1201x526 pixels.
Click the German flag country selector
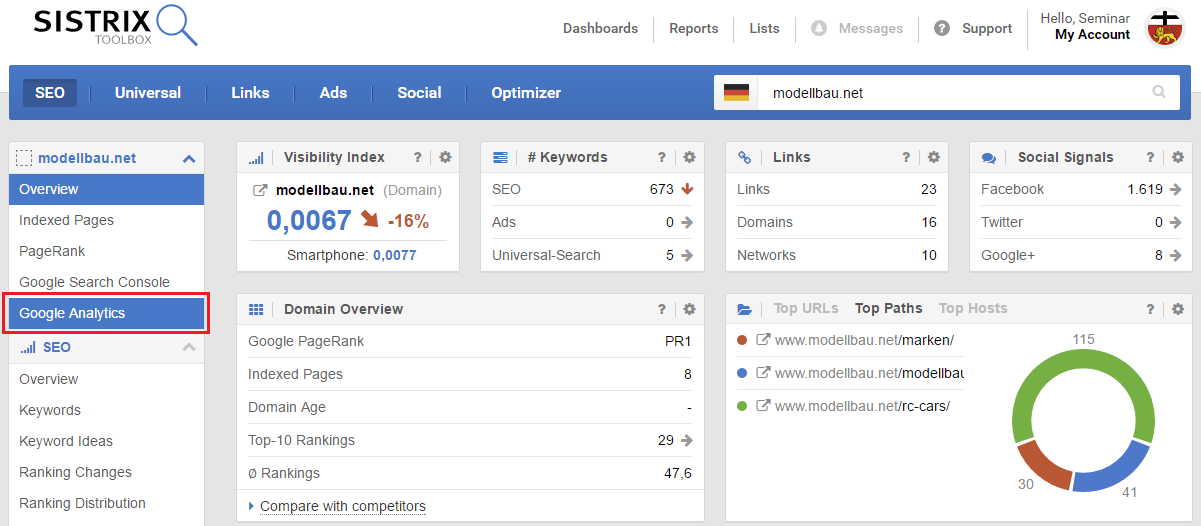point(736,92)
